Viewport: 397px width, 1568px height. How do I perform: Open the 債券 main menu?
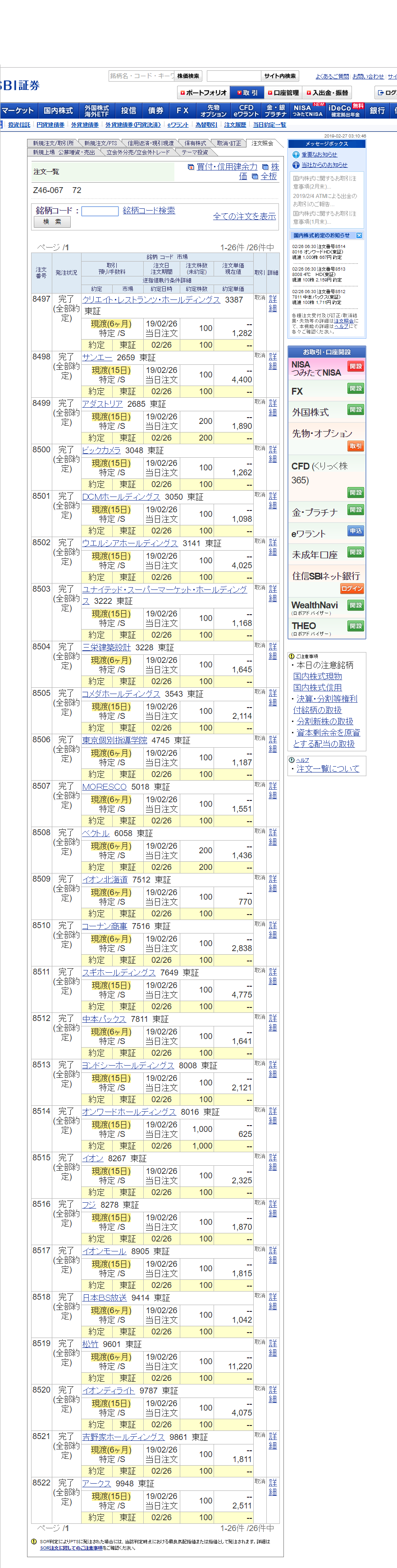155,111
